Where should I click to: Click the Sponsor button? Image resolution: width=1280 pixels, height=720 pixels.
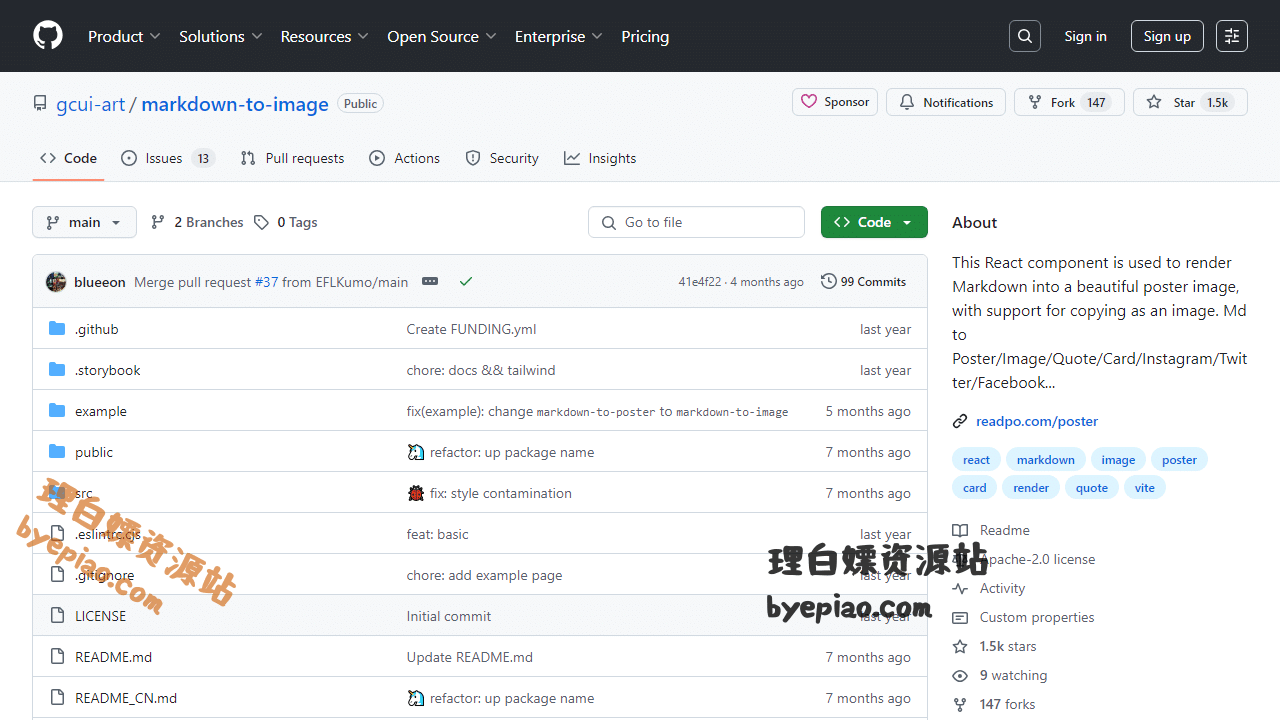835,102
